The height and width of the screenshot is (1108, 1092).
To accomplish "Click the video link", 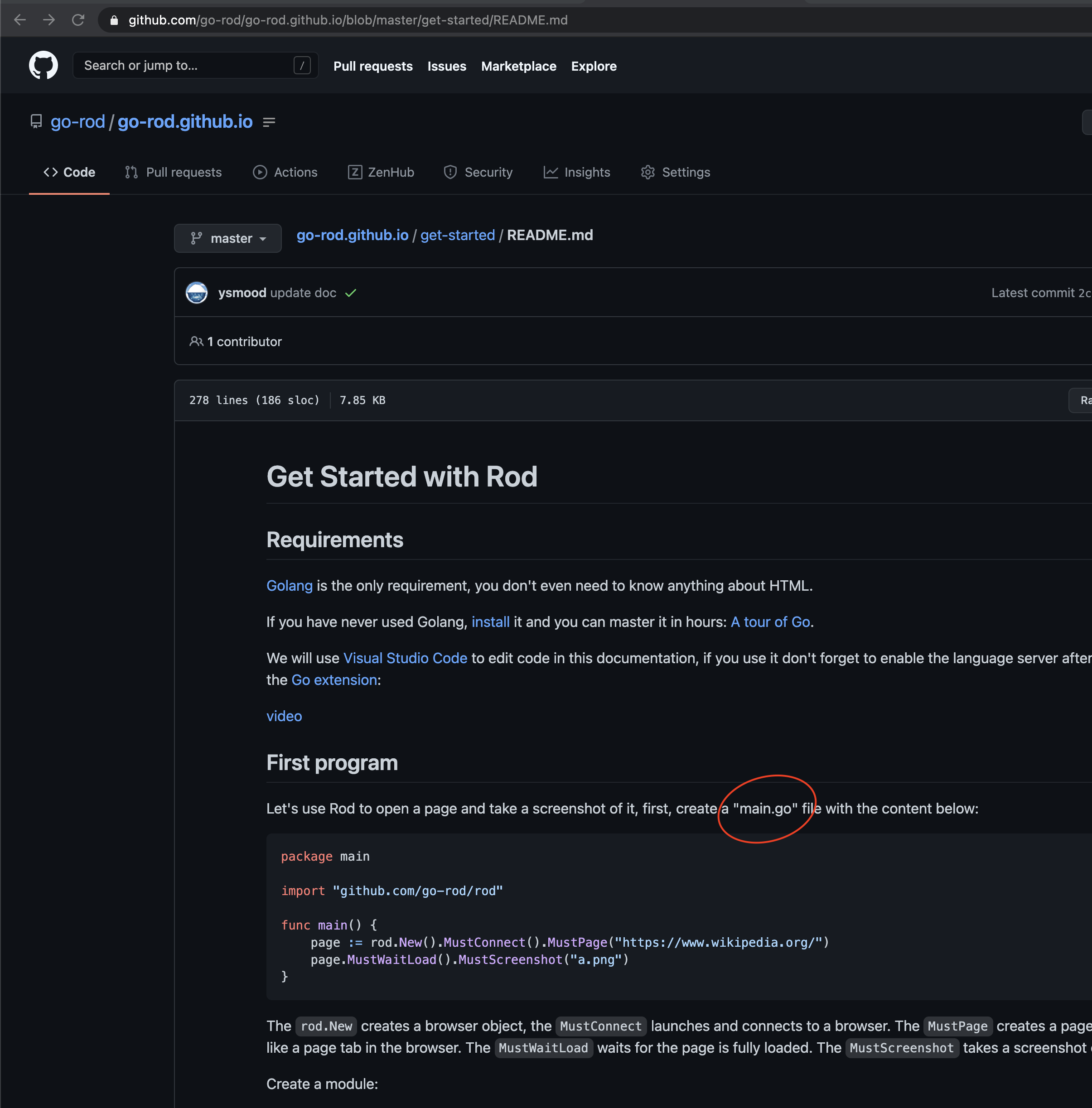I will pos(284,716).
